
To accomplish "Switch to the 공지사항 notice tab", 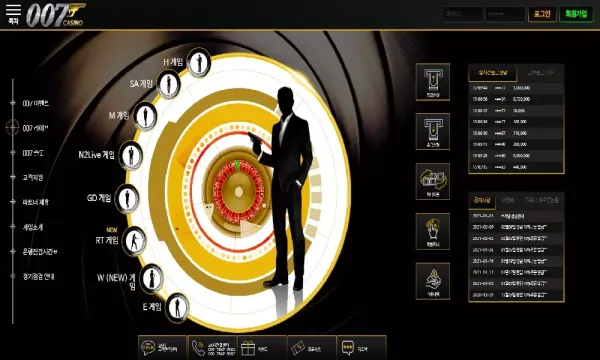I will click(482, 200).
